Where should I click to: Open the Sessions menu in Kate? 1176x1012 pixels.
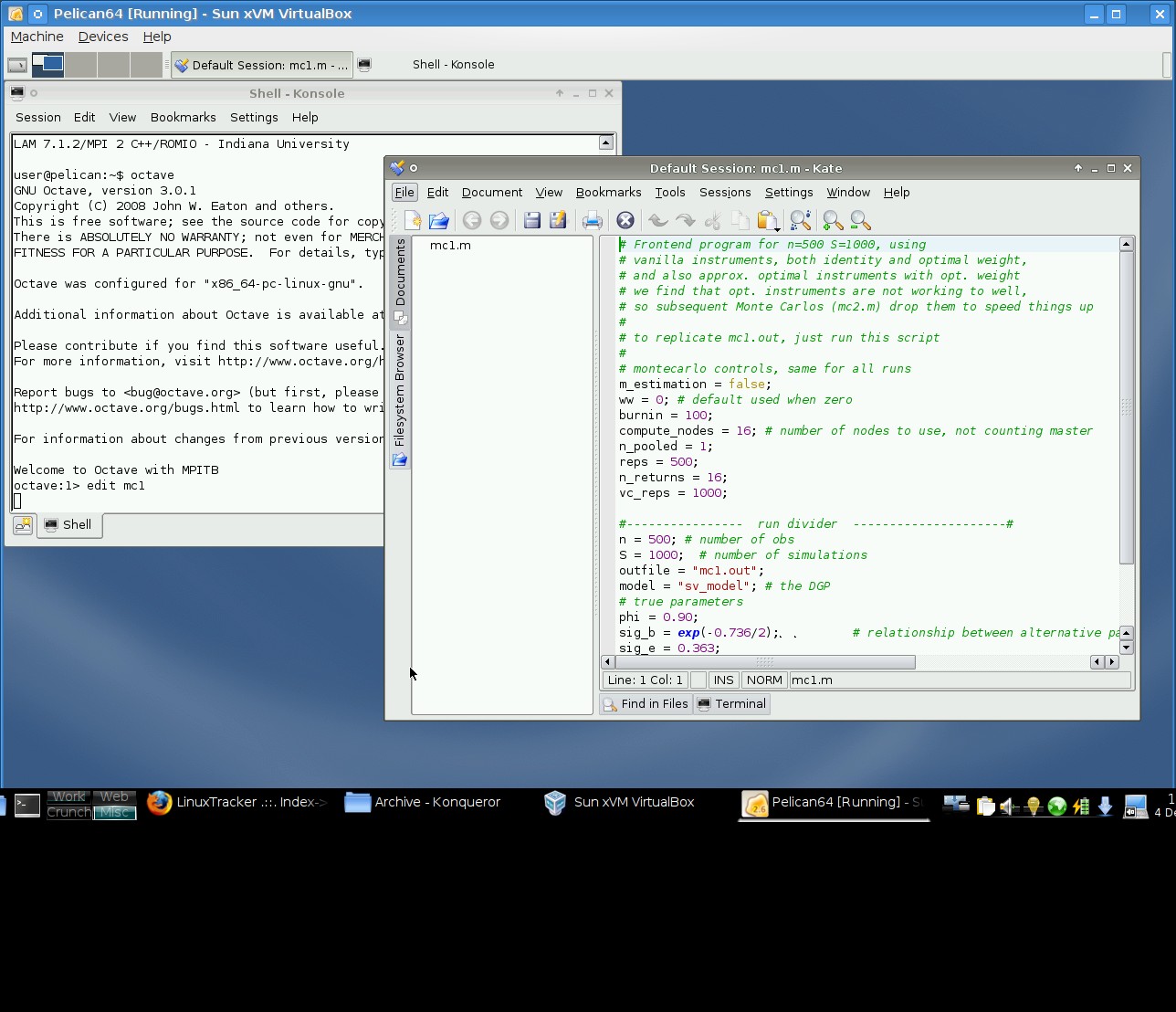pos(725,193)
